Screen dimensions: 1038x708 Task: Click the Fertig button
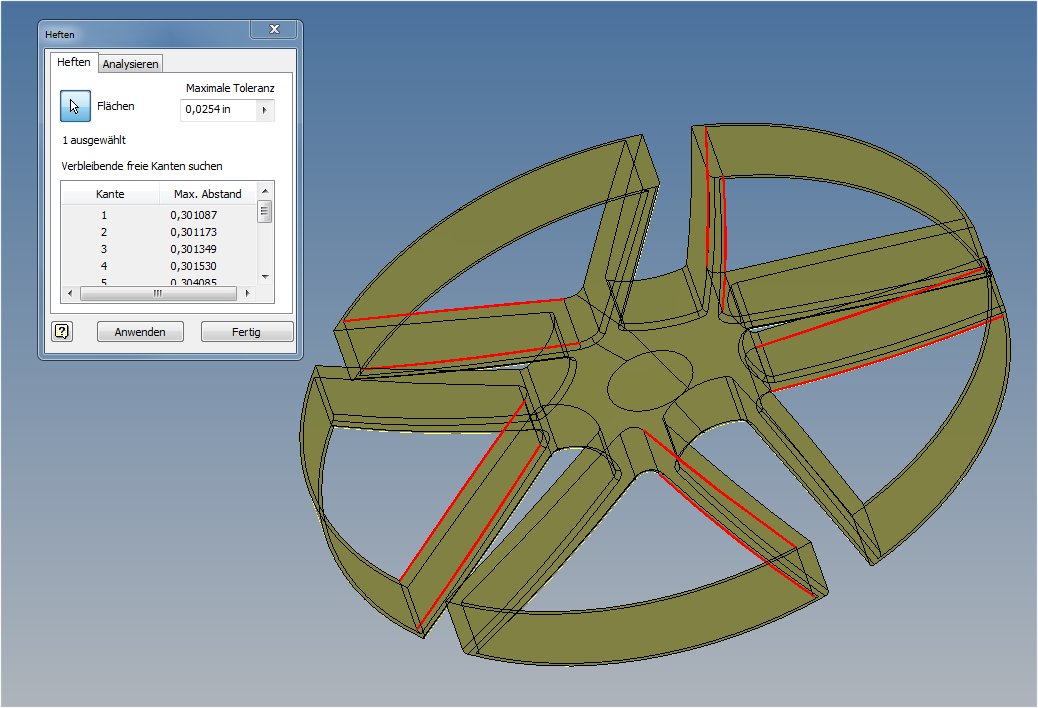[x=246, y=332]
